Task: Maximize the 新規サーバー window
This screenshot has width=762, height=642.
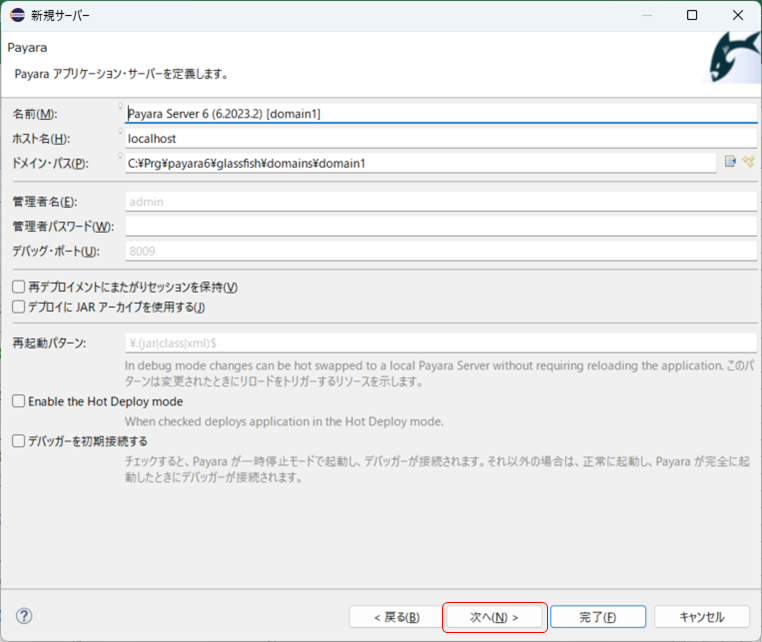Action: point(692,15)
